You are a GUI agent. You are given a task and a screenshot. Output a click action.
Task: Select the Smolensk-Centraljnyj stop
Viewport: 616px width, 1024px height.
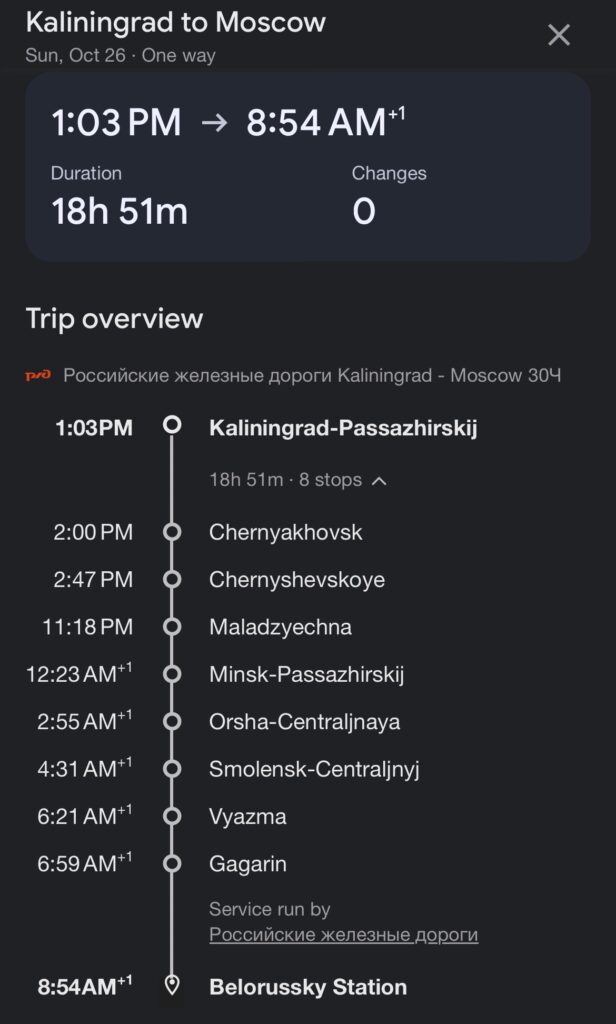pyautogui.click(x=313, y=769)
